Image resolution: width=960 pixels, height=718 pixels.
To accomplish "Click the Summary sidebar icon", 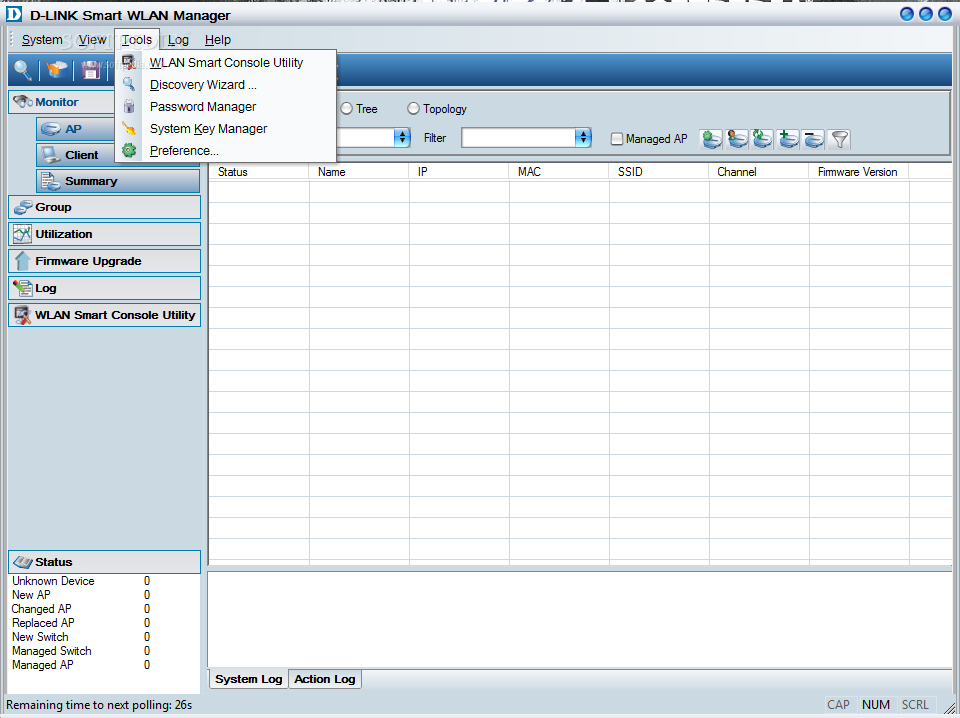I will point(50,181).
